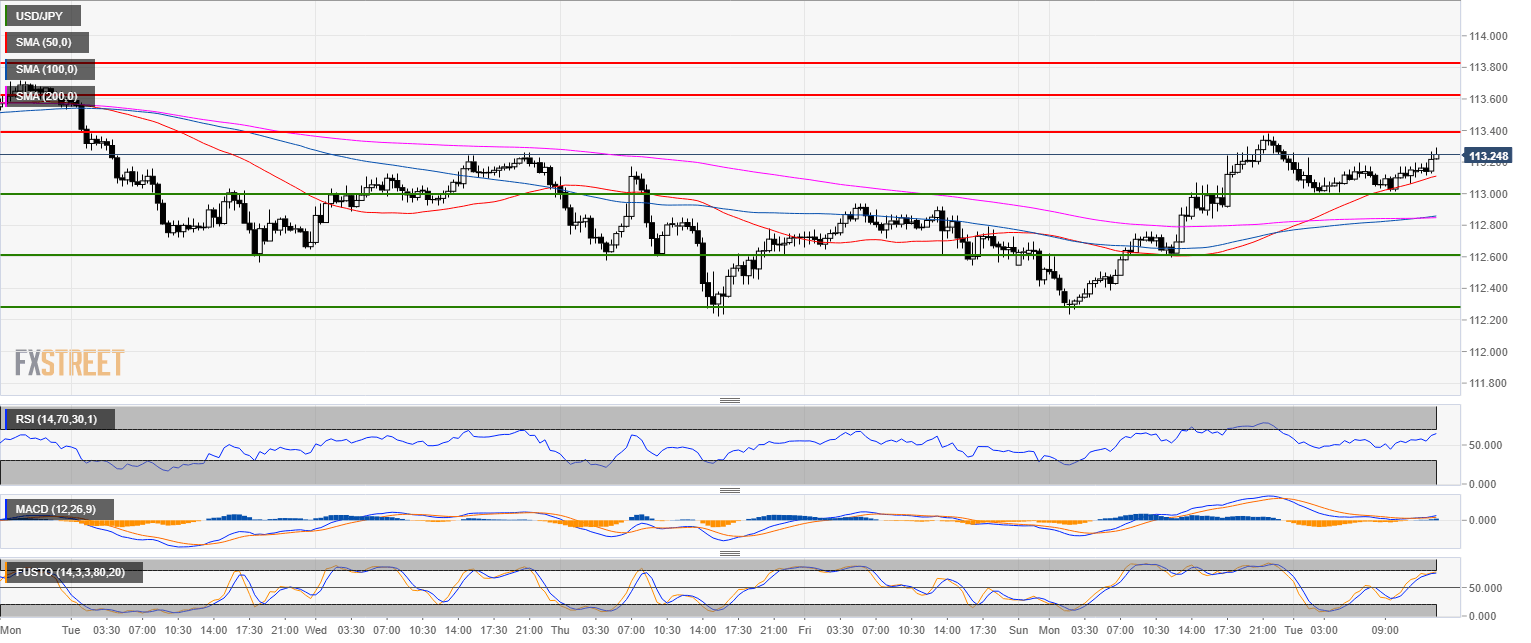
Task: Click the Thu label on time axis
Action: point(559,631)
